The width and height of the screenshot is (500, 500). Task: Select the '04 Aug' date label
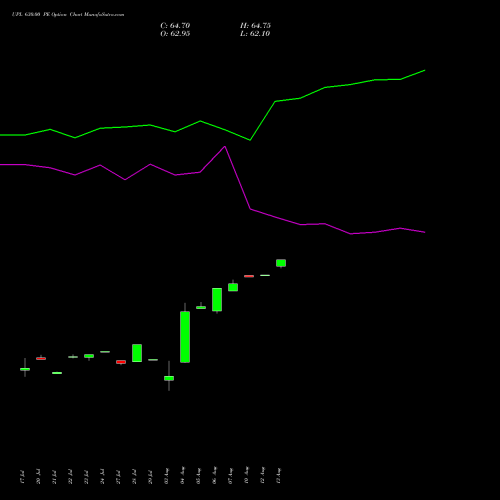[x=182, y=476]
